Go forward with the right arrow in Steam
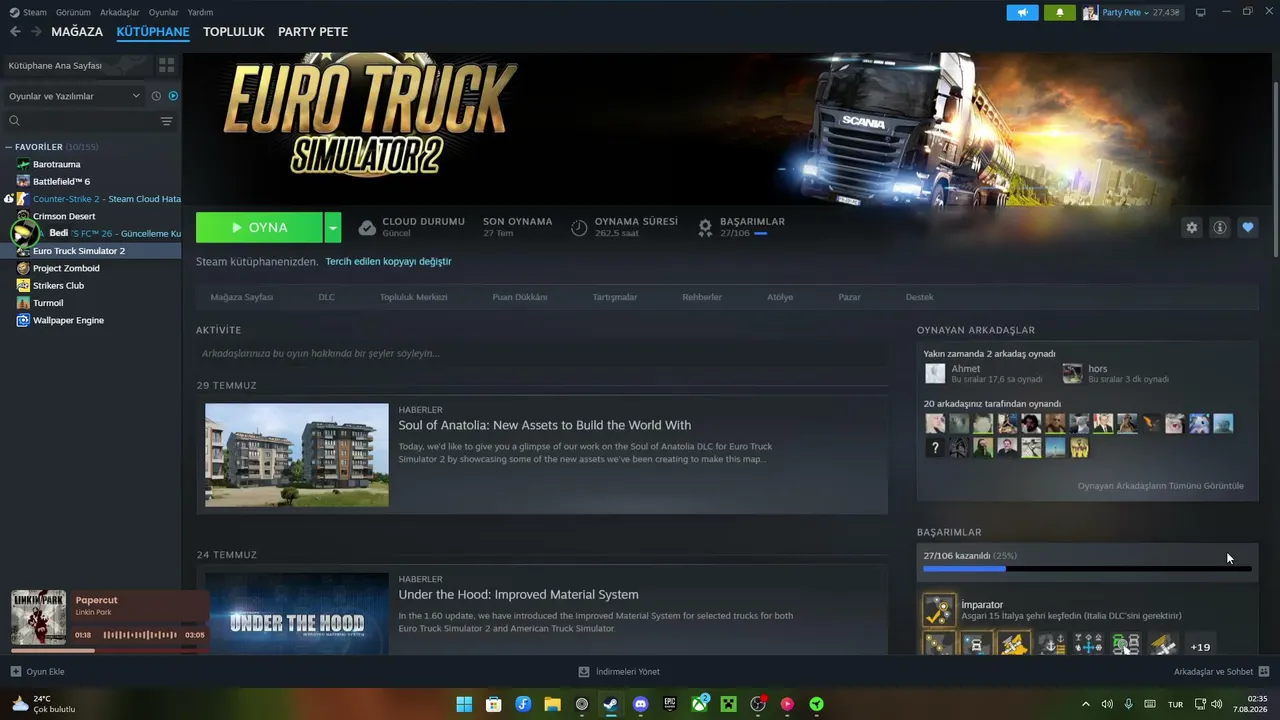 (x=37, y=32)
